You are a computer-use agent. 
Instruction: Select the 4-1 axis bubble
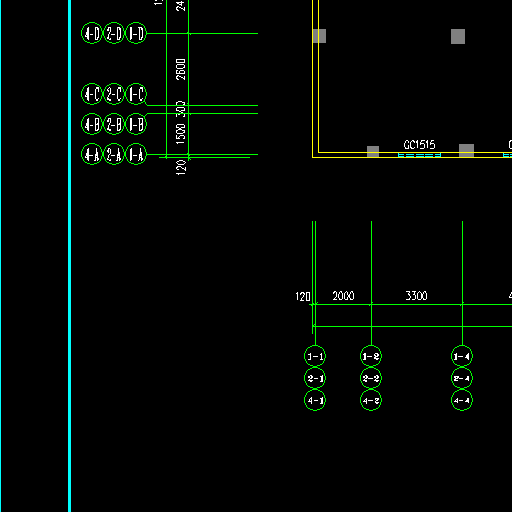pos(315,400)
